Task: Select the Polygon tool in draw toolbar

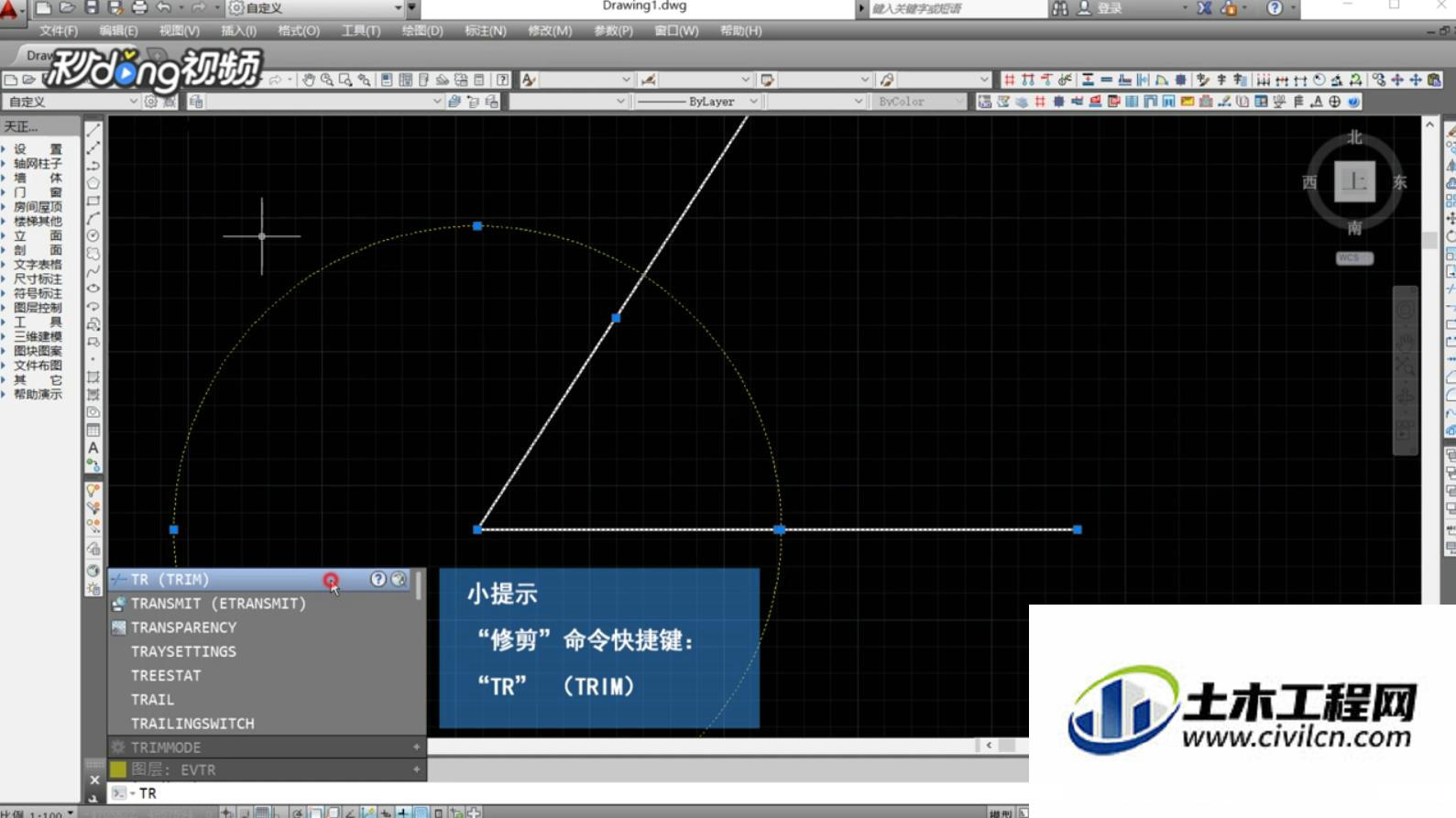Action: (x=93, y=183)
